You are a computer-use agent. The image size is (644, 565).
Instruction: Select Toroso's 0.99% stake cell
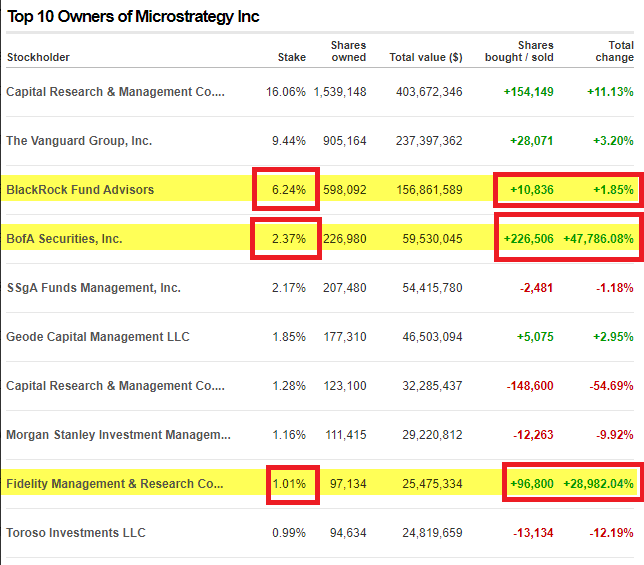(289, 533)
